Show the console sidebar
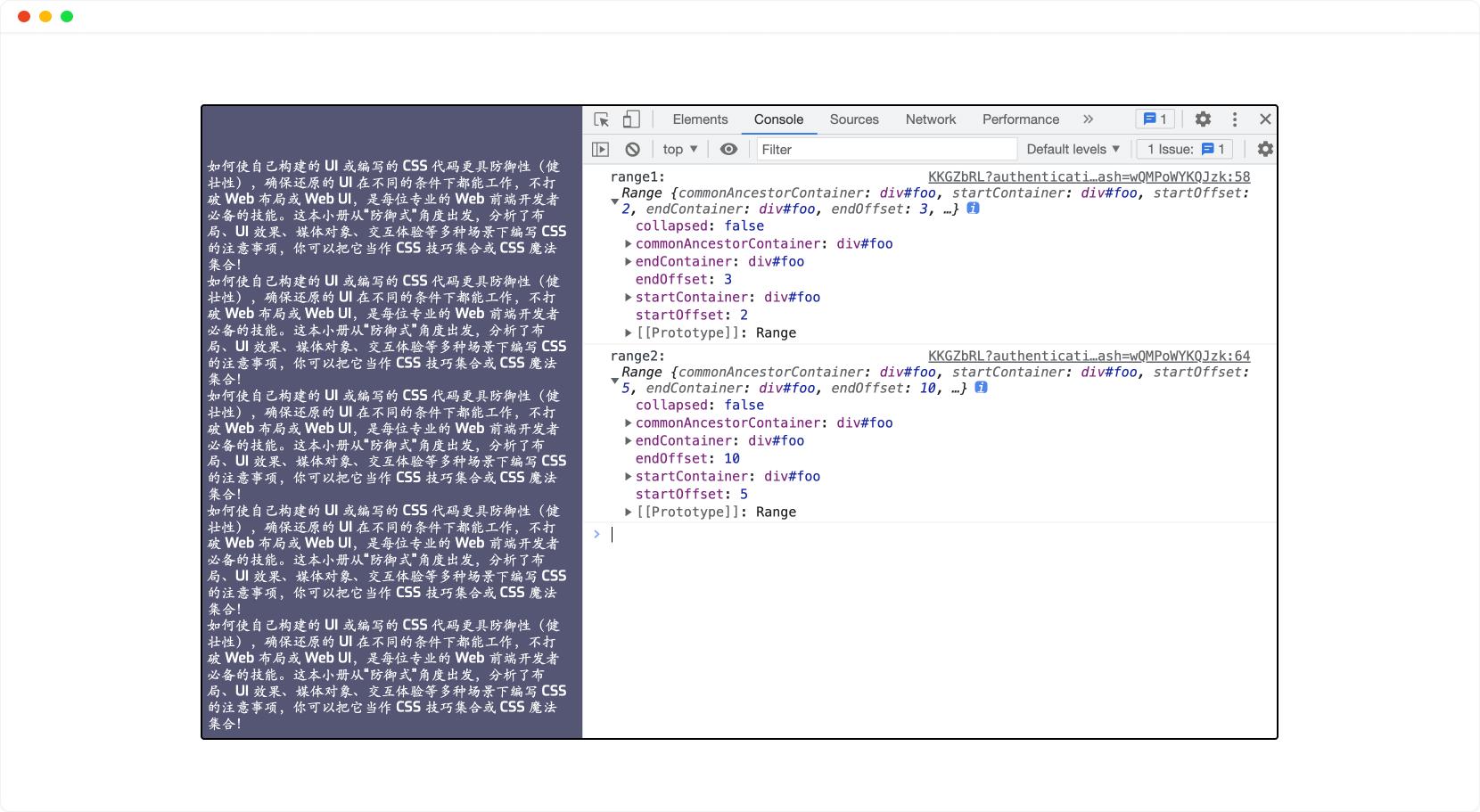This screenshot has width=1480, height=812. point(601,150)
